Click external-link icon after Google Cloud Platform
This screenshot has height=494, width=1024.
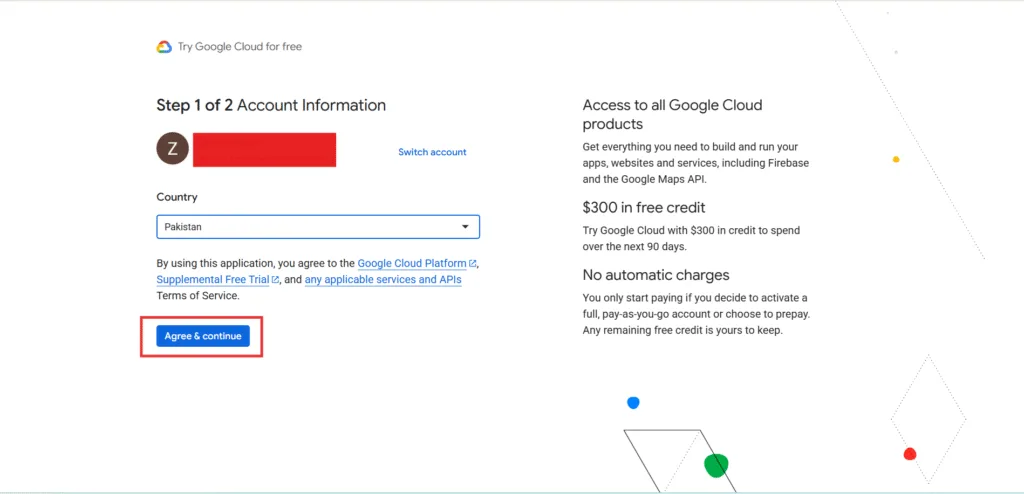tap(473, 263)
